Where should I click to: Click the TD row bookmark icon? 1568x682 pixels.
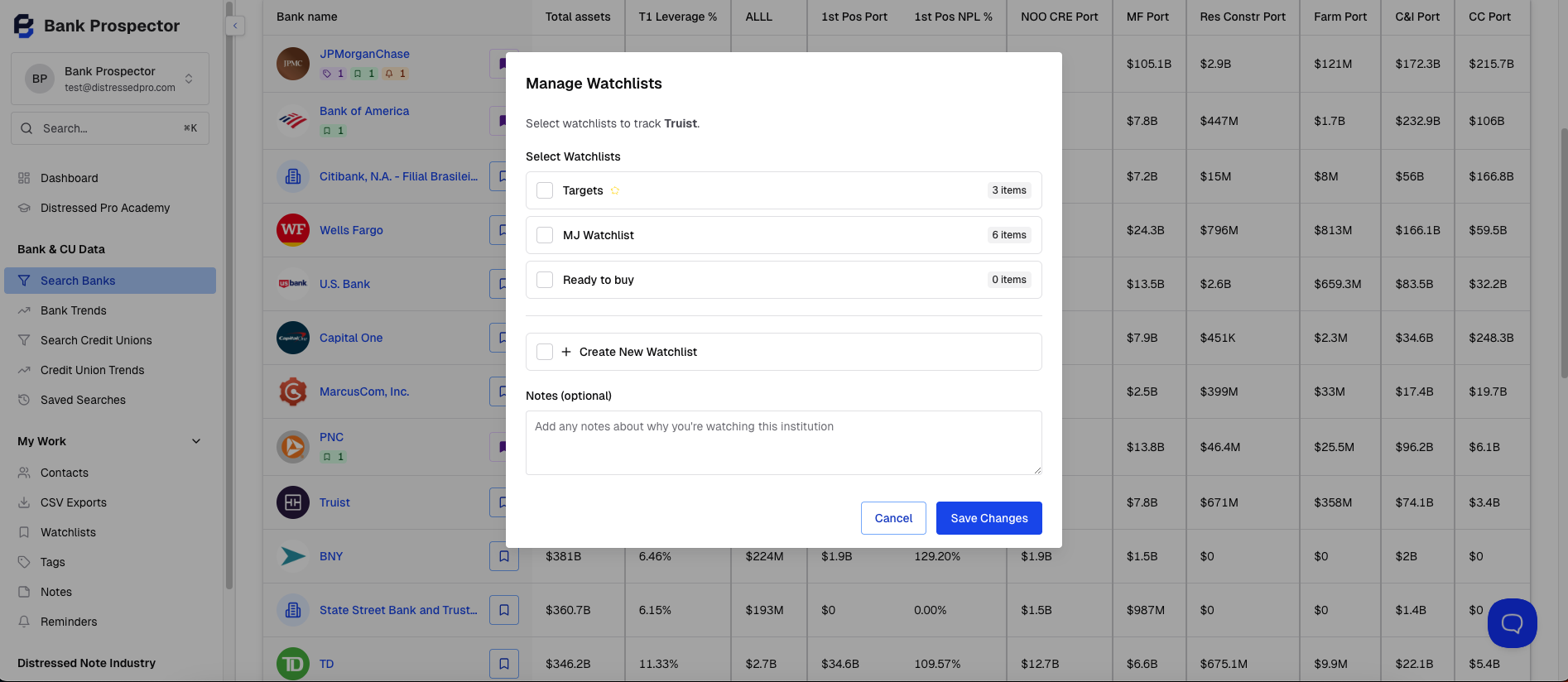[504, 664]
